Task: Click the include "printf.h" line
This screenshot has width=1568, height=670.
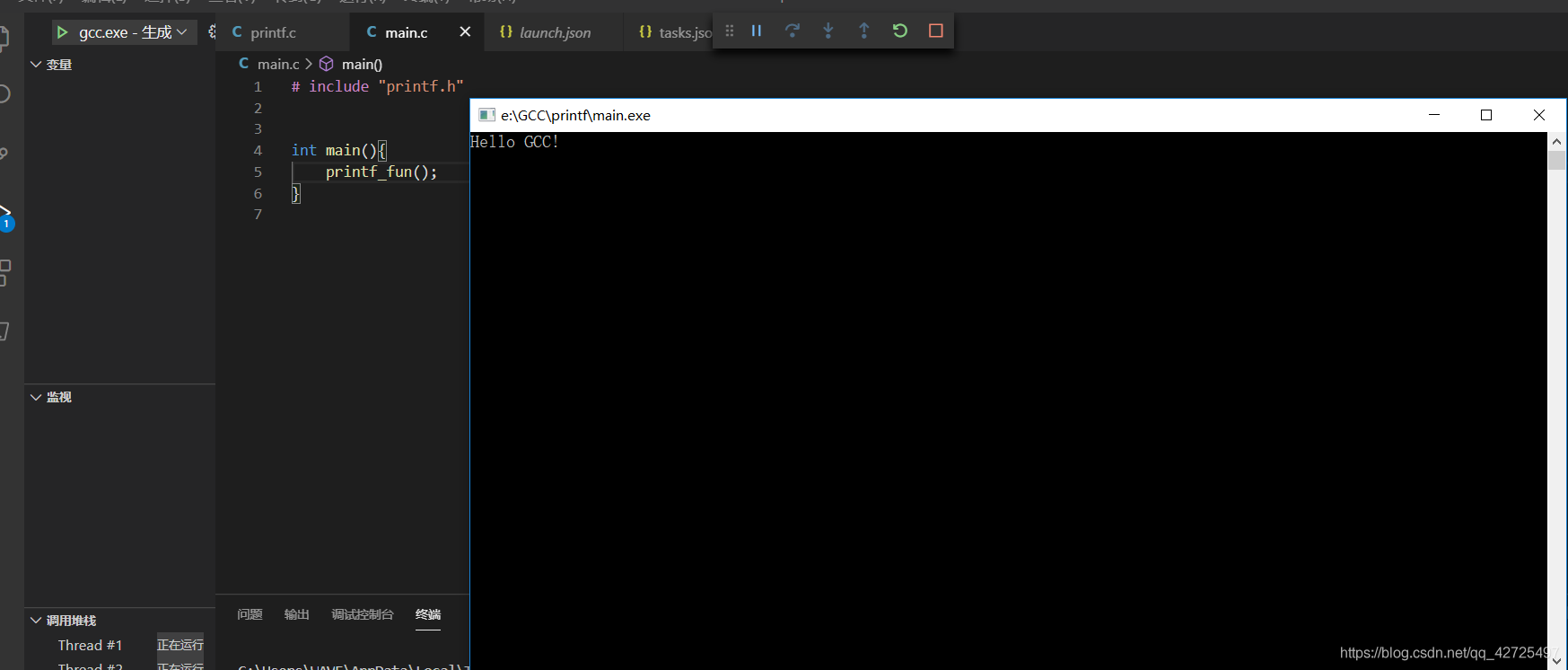Action: [x=377, y=86]
